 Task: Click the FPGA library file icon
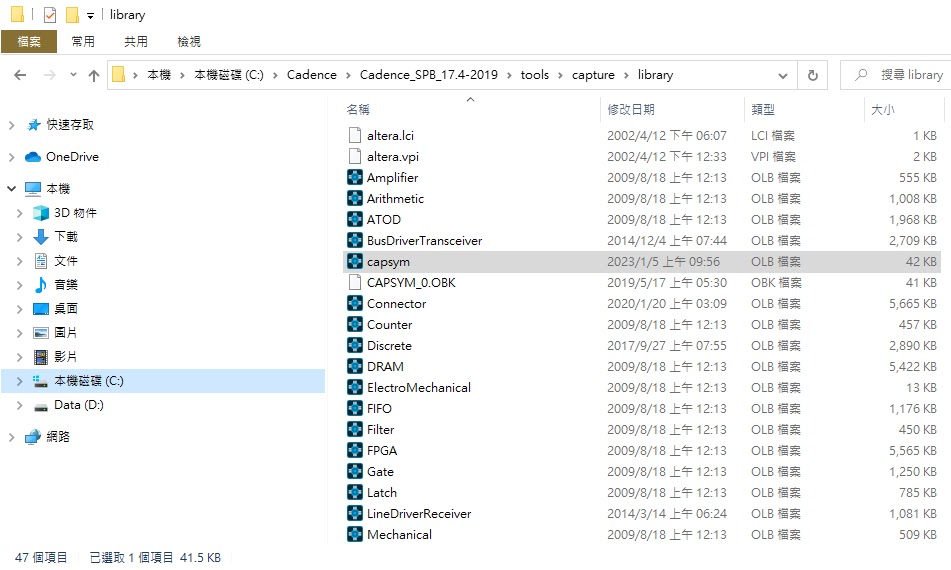point(355,451)
